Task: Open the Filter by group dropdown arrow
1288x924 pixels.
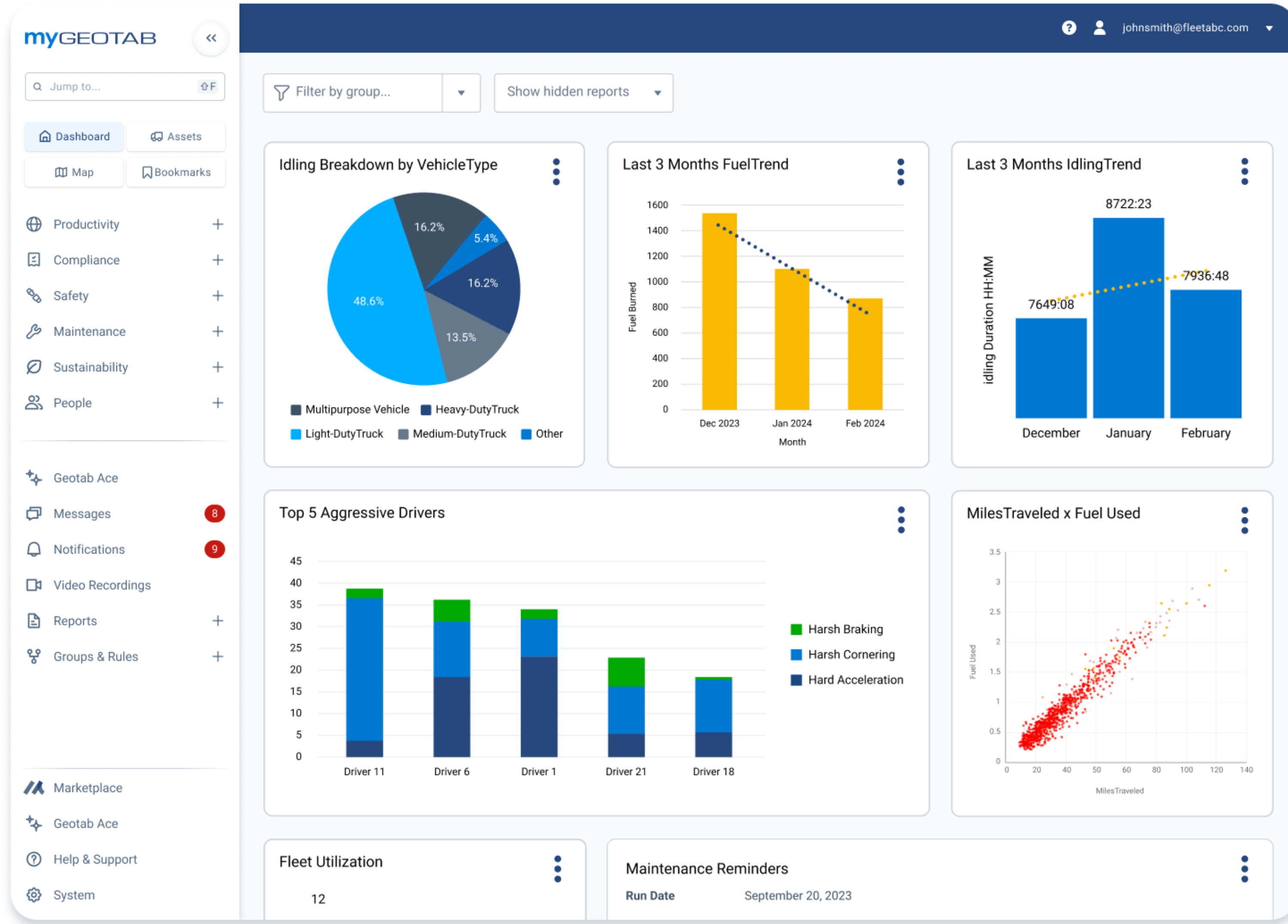Action: (461, 93)
